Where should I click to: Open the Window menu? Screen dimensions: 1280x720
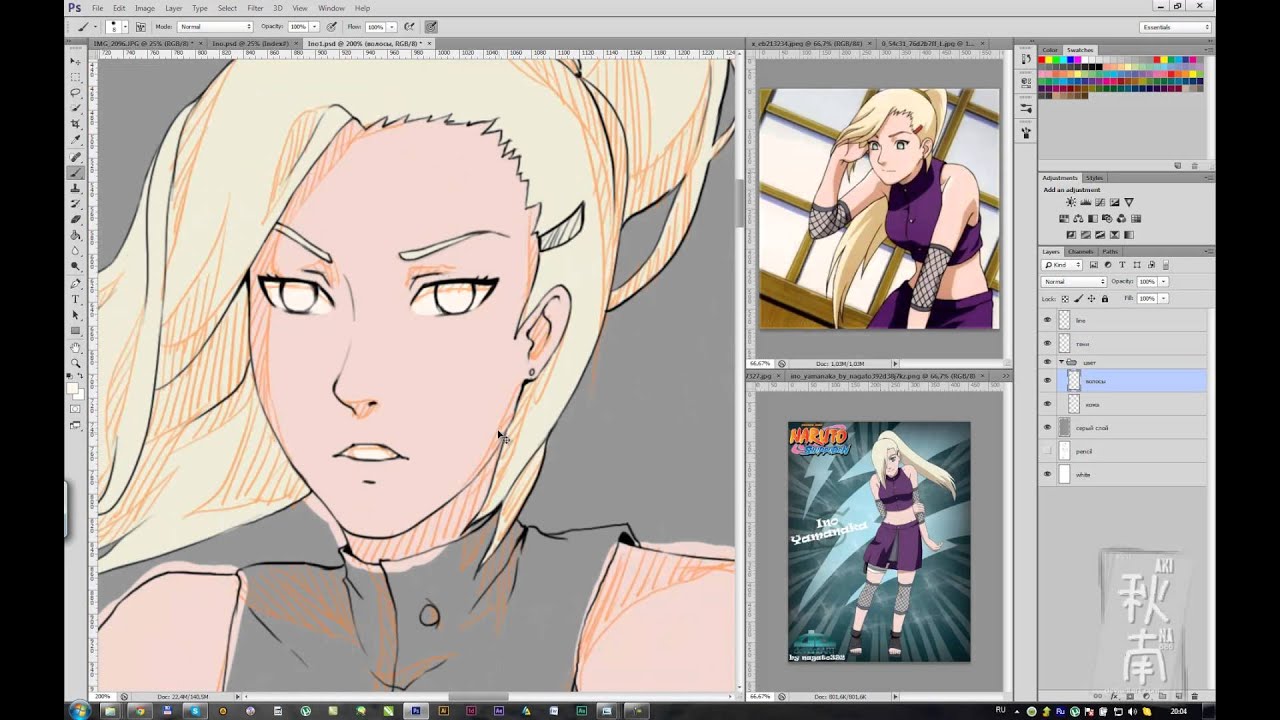(331, 8)
